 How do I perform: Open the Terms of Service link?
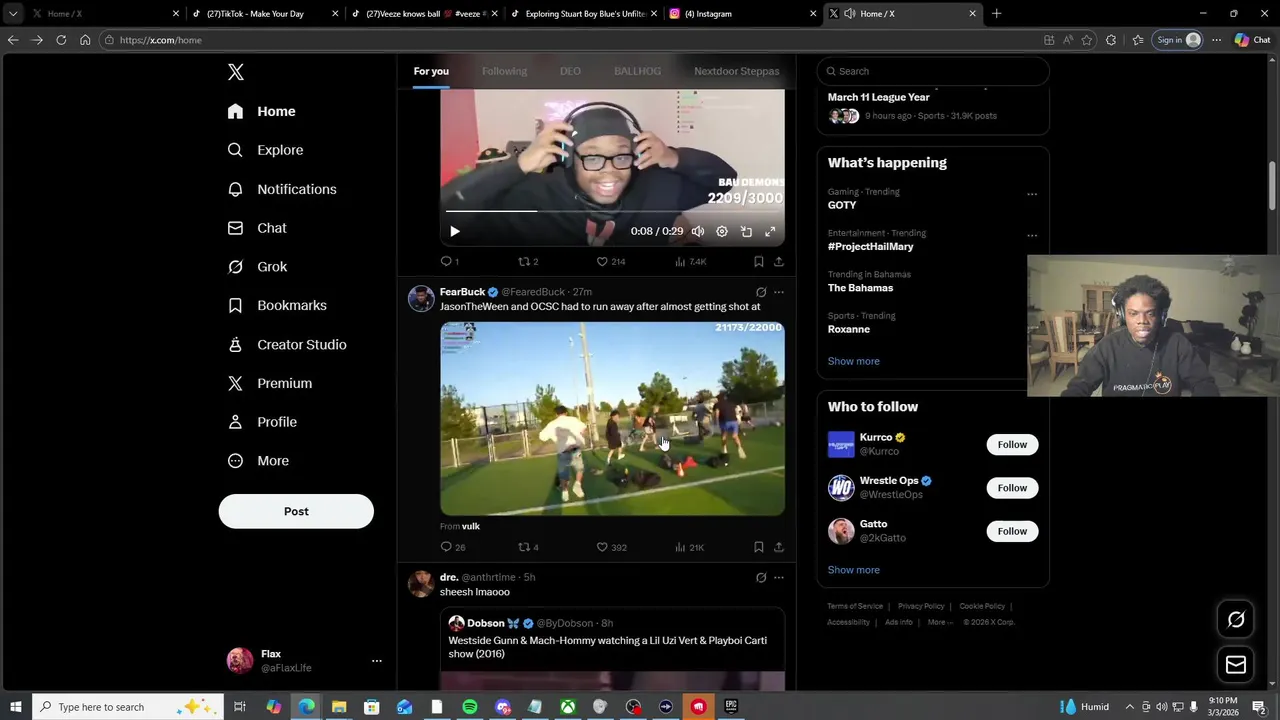855,606
